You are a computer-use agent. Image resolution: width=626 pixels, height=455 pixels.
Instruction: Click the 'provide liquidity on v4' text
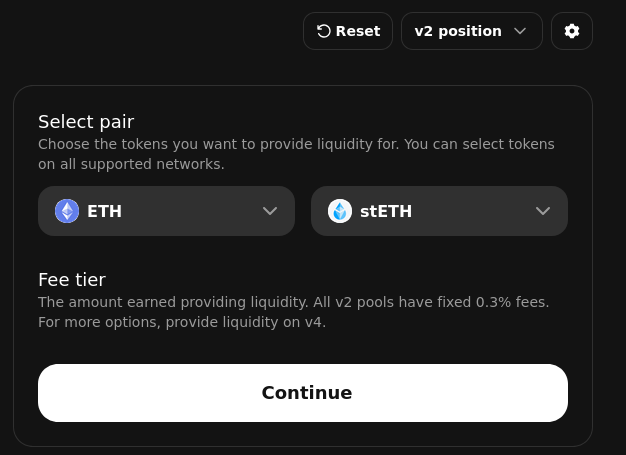246,322
